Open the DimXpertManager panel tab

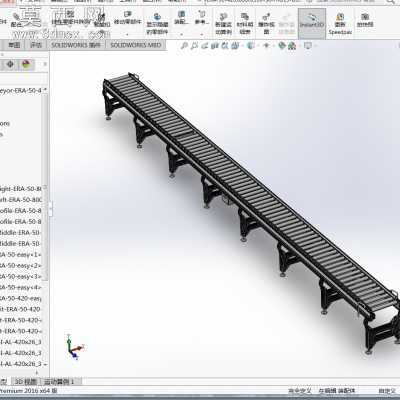pos(10,64)
